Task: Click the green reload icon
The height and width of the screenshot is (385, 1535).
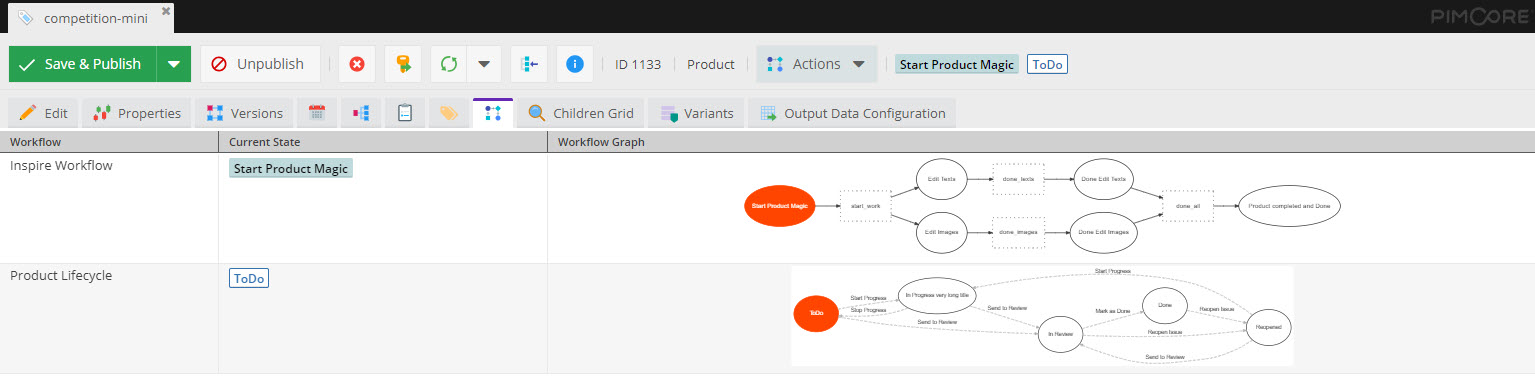Action: pos(449,64)
